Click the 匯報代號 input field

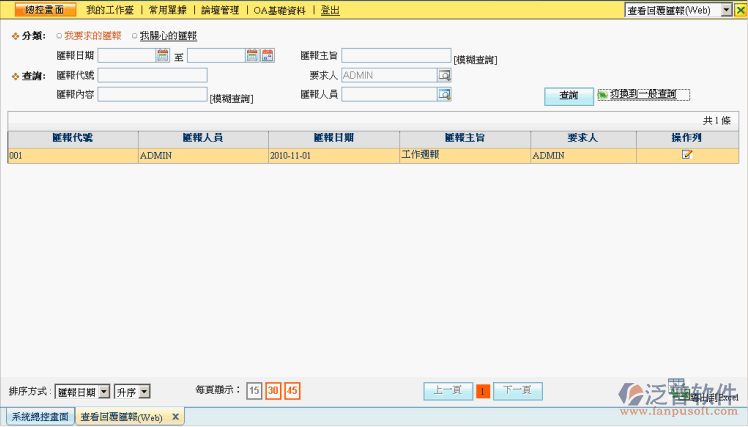(152, 75)
